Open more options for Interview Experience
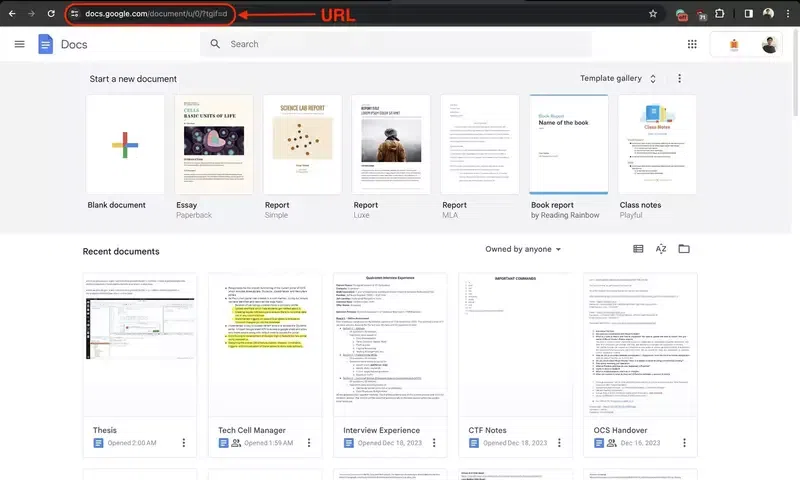 [x=434, y=443]
